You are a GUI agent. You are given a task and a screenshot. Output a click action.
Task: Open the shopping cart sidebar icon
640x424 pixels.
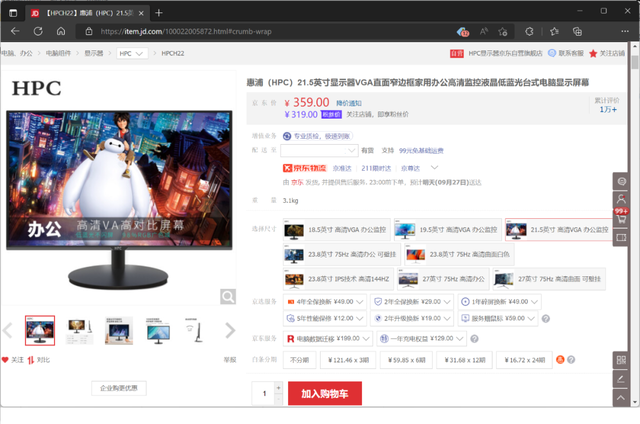tap(621, 219)
